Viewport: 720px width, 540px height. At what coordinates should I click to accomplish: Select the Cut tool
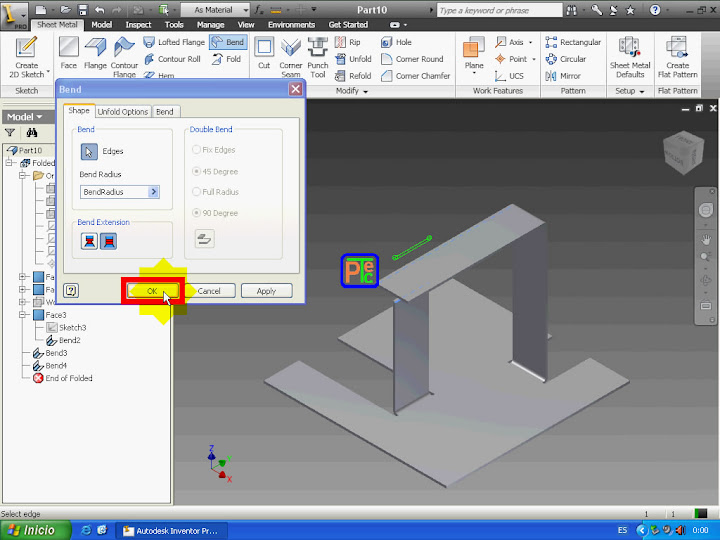(x=264, y=53)
